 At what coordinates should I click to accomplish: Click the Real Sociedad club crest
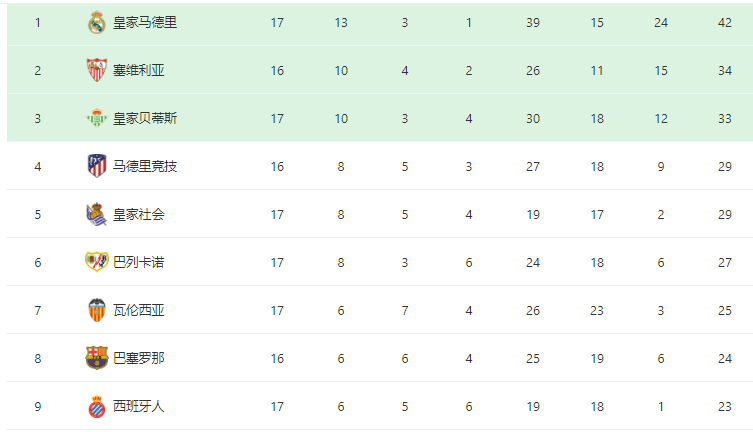pyautogui.click(x=97, y=214)
